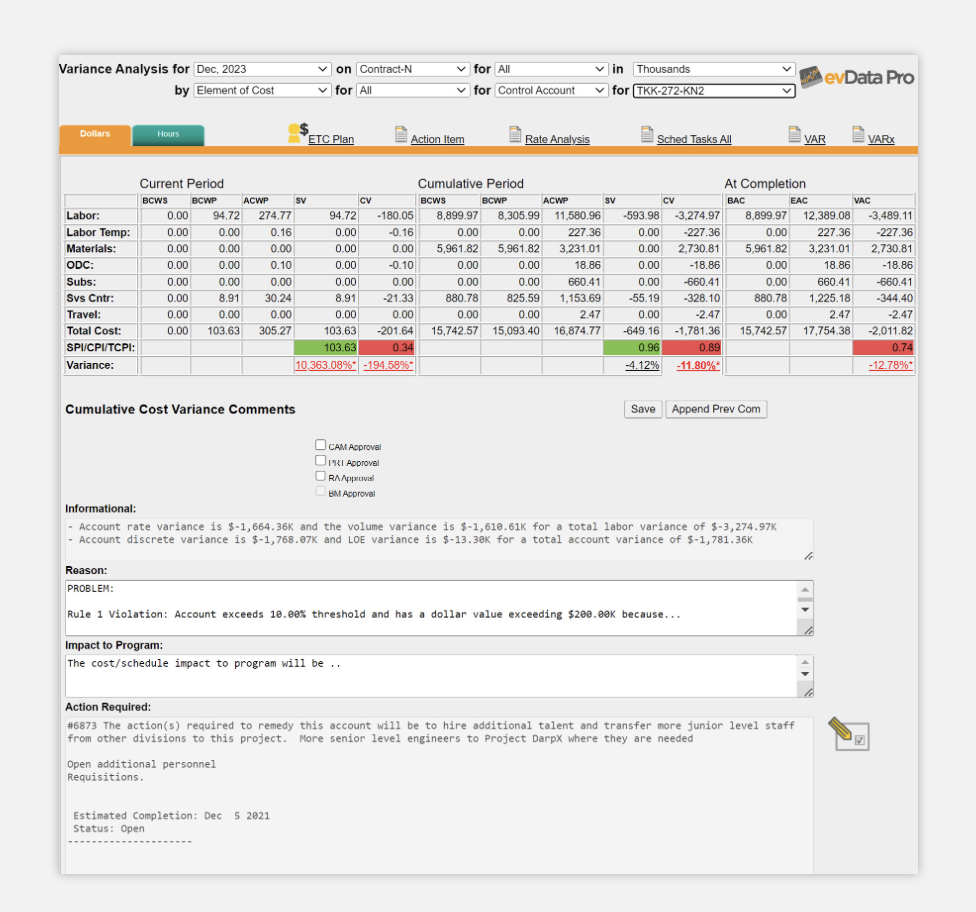
Task: Check the PRI Approval checkbox
Action: tap(321, 461)
